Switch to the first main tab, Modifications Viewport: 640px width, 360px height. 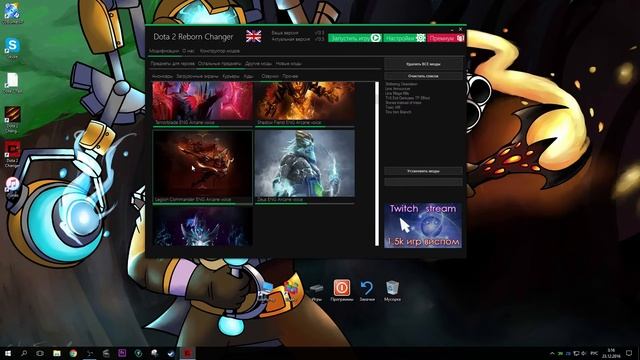coord(164,51)
